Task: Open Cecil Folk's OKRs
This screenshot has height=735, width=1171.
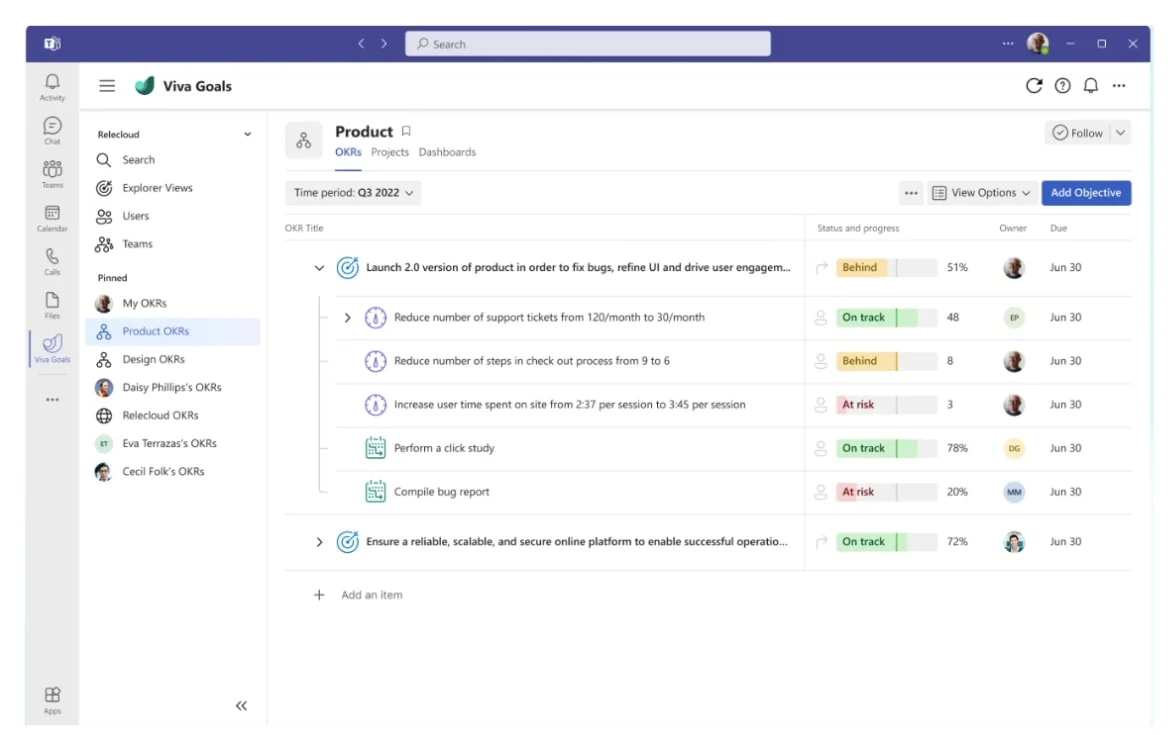Action: (173, 471)
